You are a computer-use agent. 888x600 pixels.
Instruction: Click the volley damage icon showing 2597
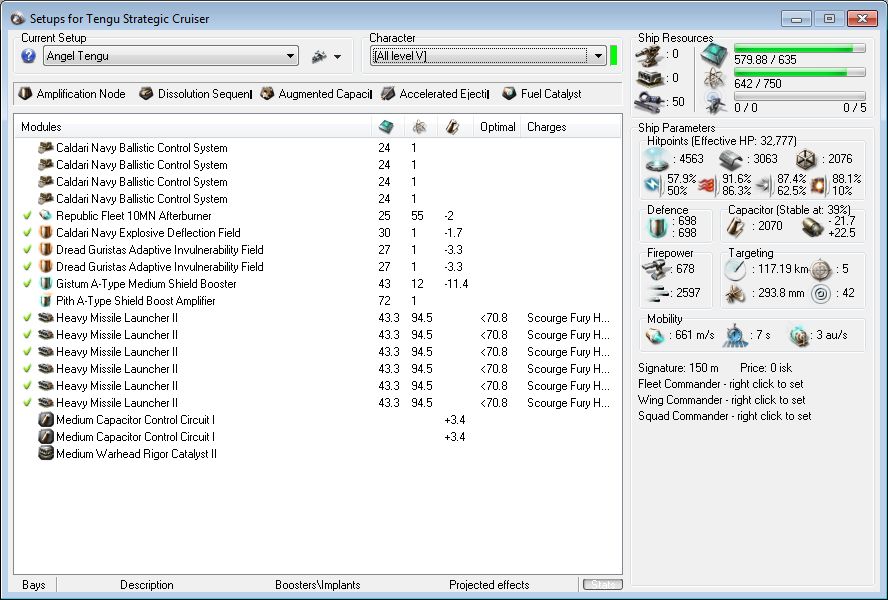(657, 293)
